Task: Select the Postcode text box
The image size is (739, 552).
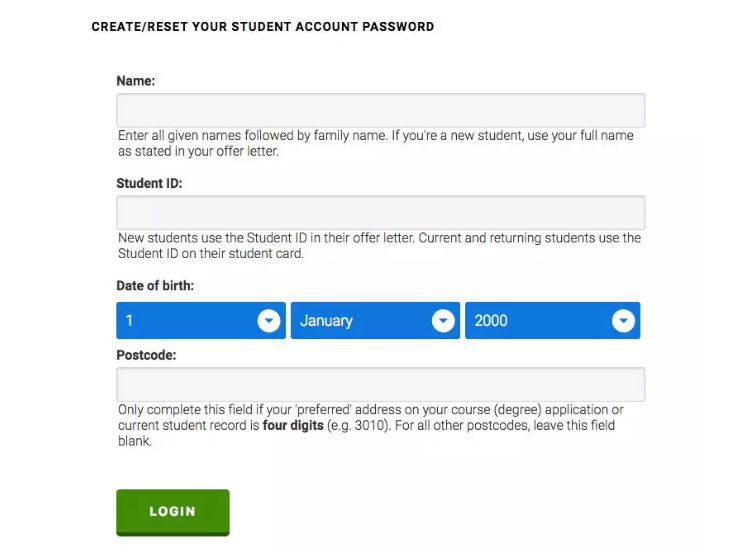Action: tap(380, 384)
